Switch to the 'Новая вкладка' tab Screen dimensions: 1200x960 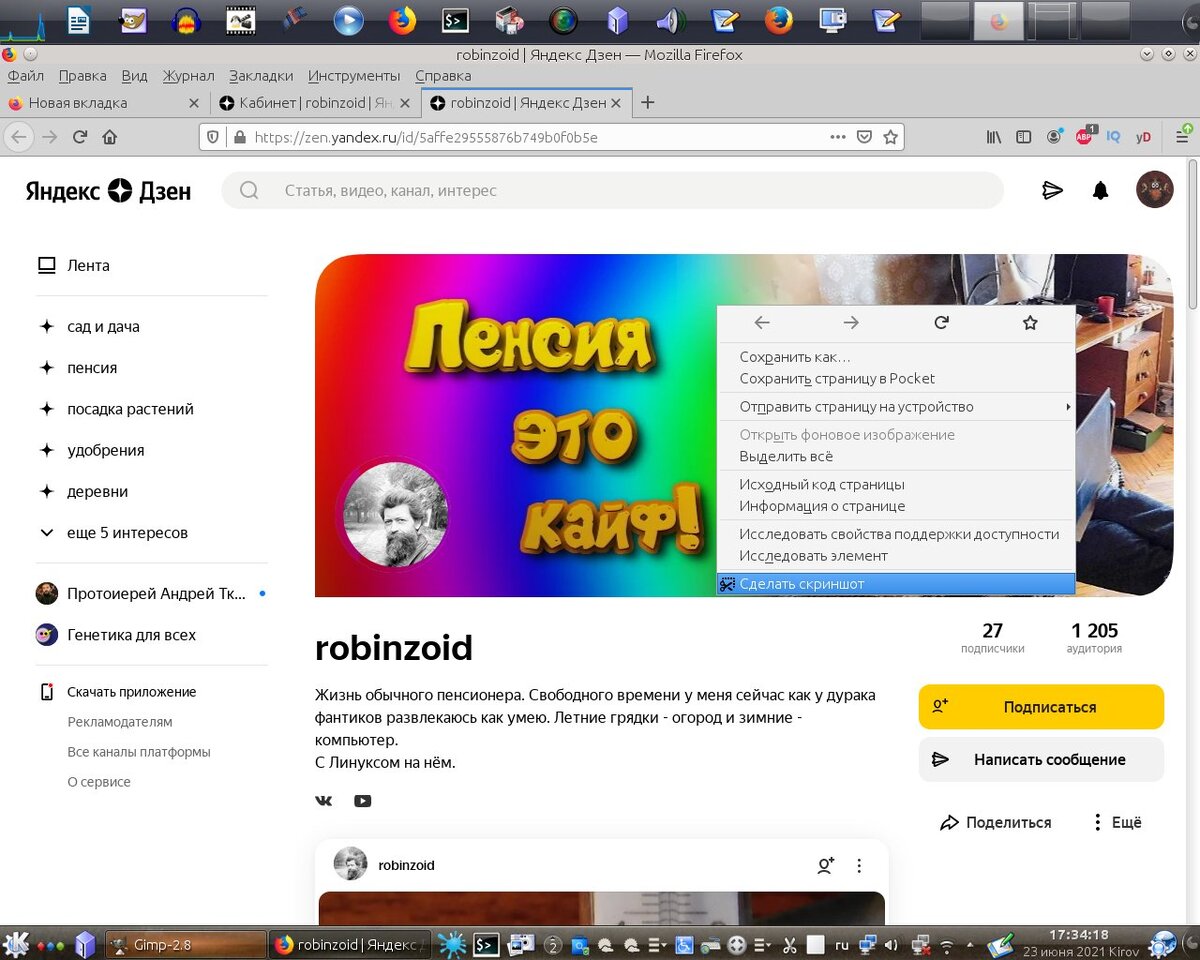[105, 103]
